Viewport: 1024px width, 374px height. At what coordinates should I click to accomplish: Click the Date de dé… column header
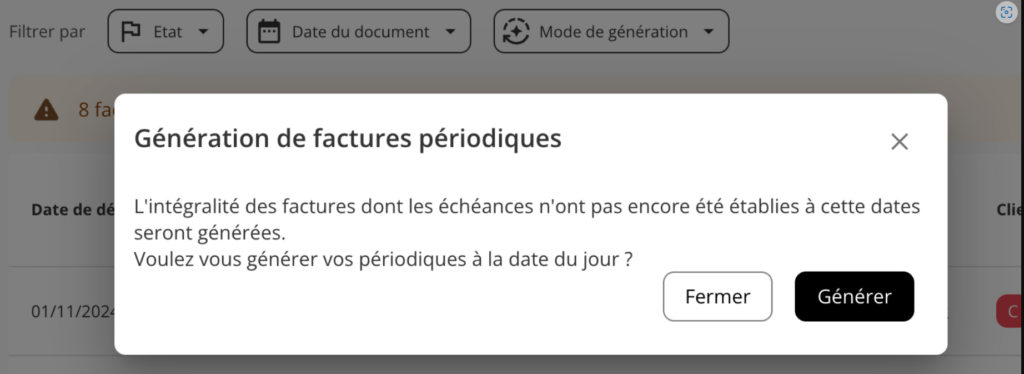[72, 210]
